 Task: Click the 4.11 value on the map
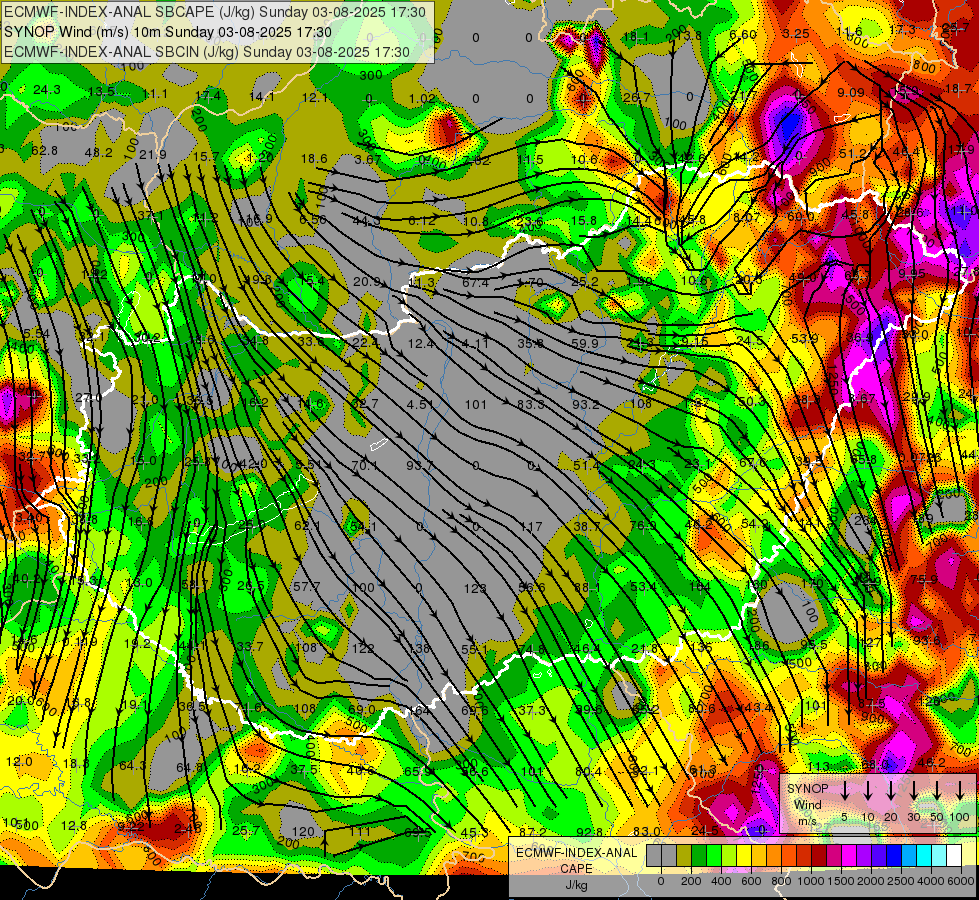pos(475,344)
